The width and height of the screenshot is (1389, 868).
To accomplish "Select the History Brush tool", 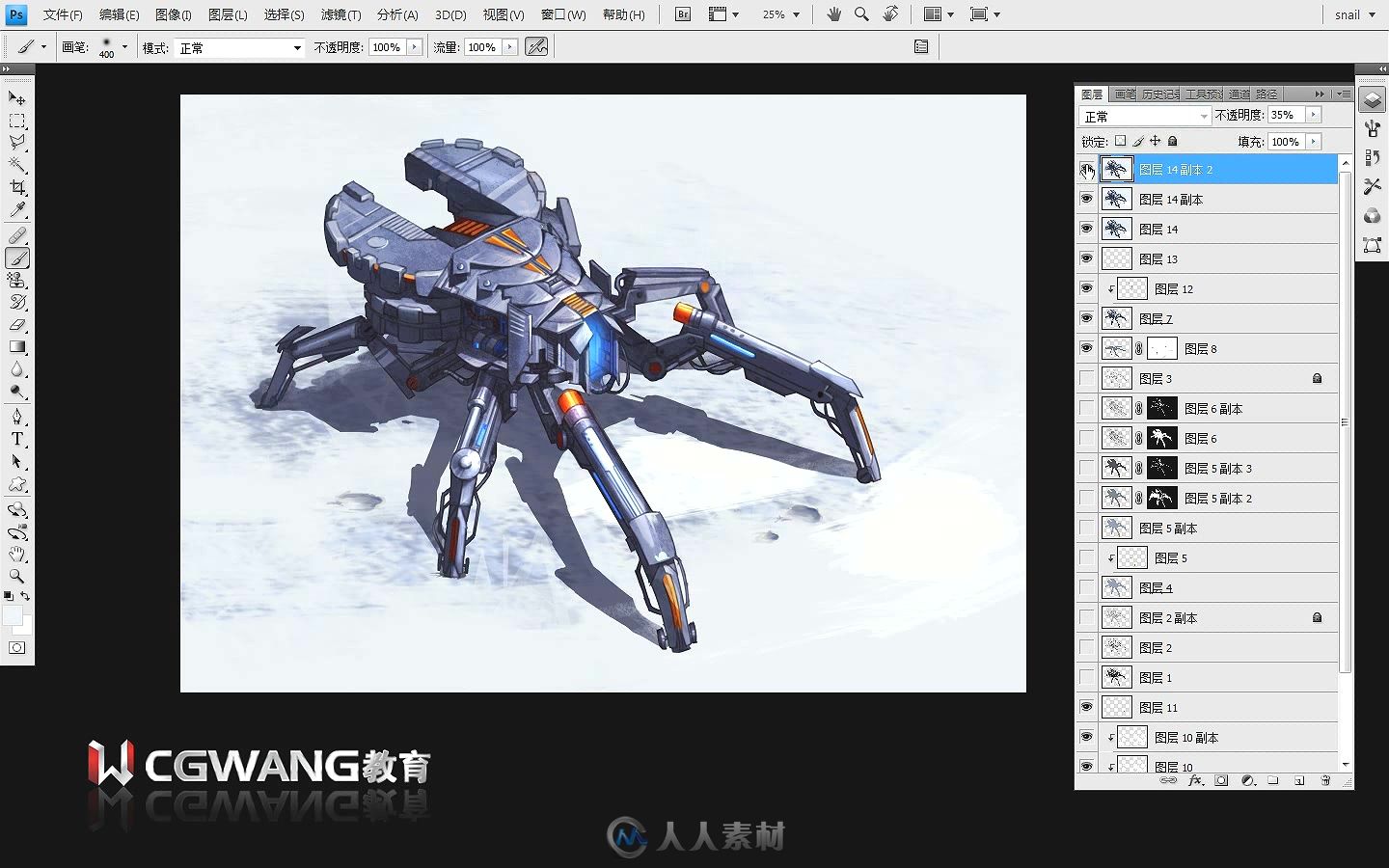I will pos(17,302).
